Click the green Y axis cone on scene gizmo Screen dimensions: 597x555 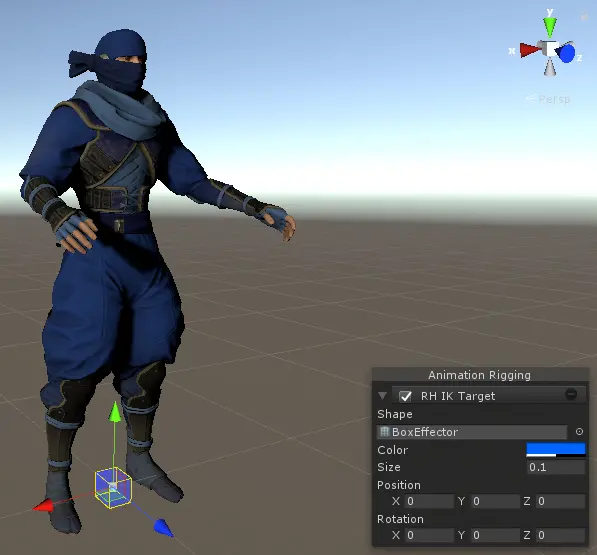pos(549,27)
